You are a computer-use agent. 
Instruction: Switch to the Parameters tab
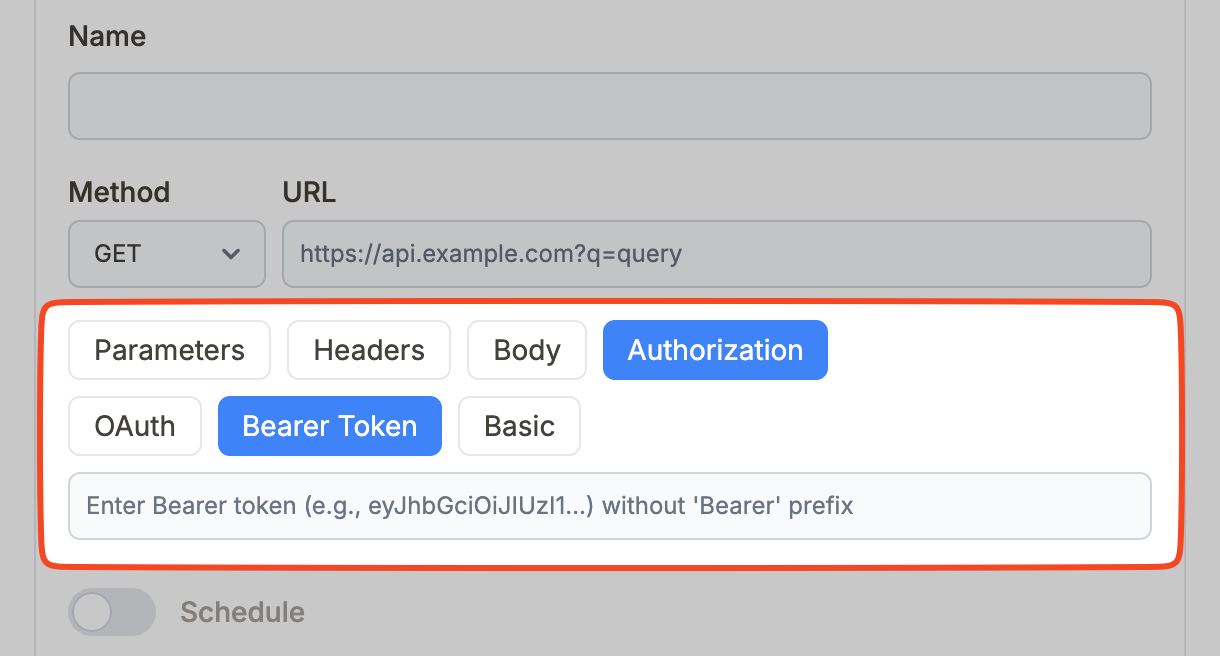coord(169,350)
